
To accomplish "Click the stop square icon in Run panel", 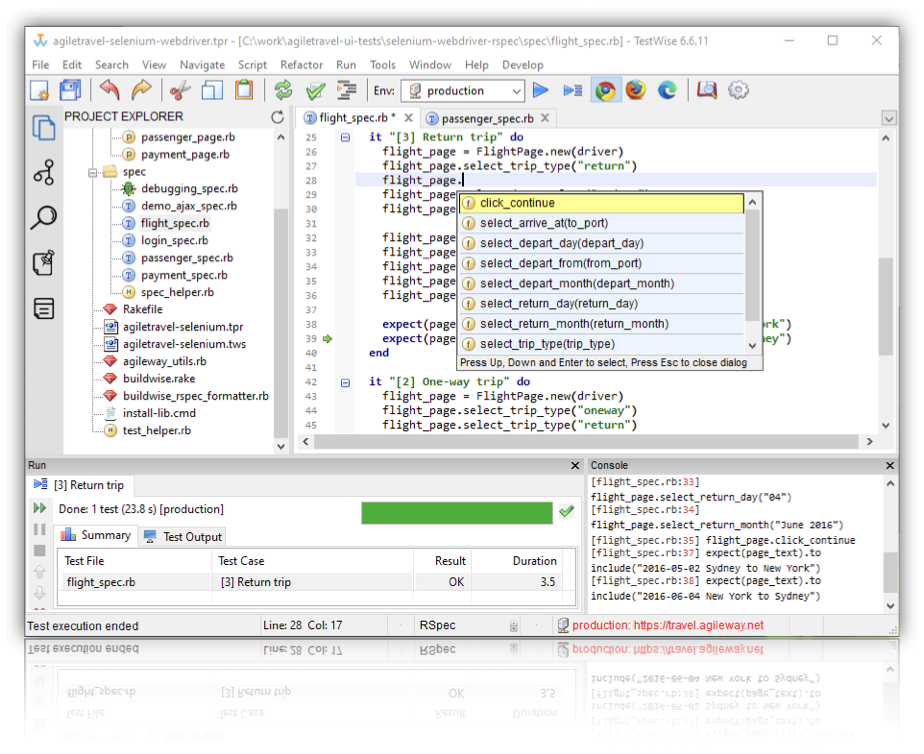I will (x=39, y=550).
